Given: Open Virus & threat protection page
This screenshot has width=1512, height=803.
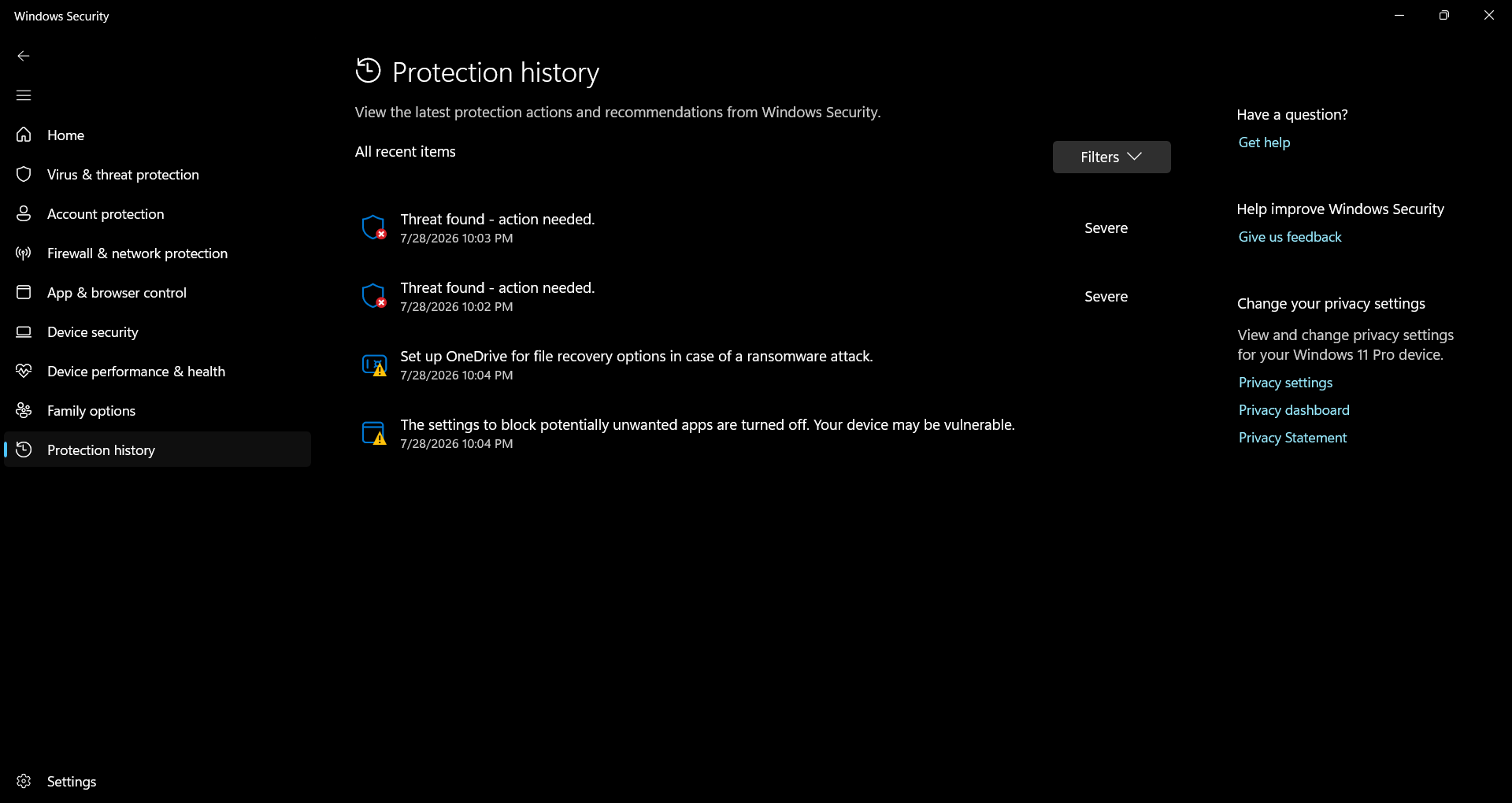Looking at the screenshot, I should (157, 174).
